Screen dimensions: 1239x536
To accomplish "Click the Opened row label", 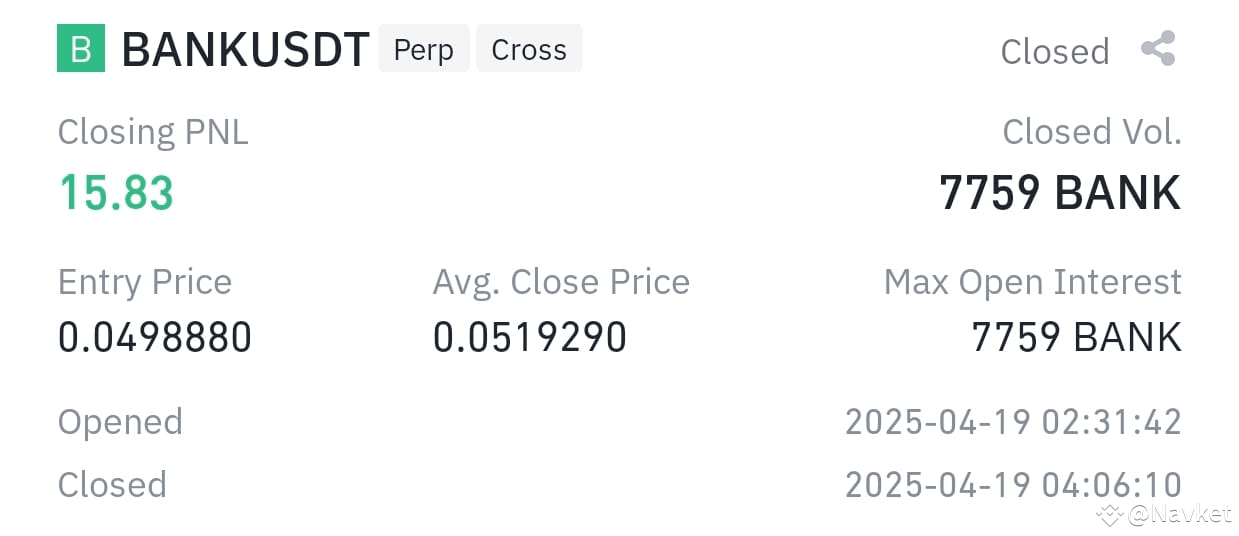I will [x=120, y=422].
